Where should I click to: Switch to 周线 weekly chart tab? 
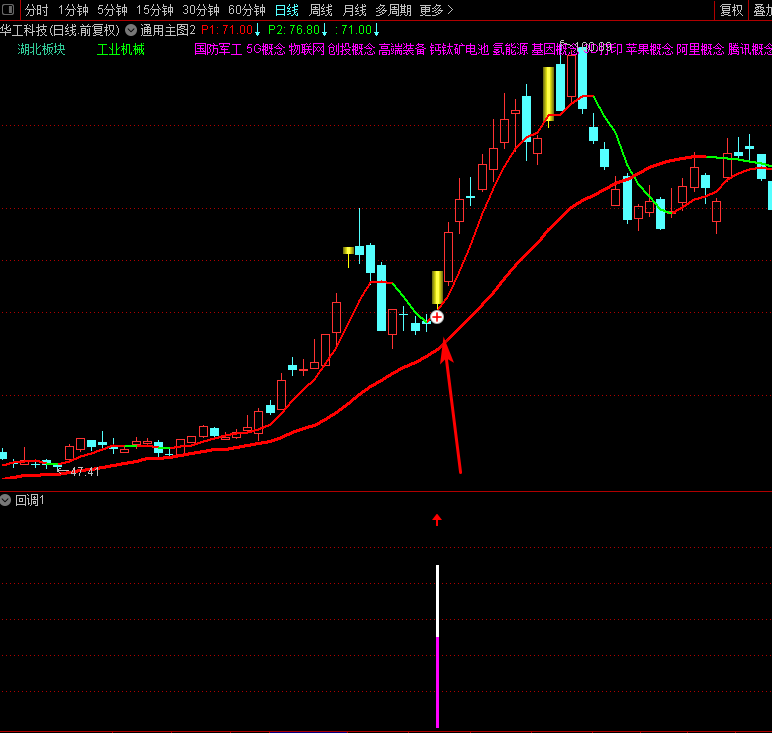pos(321,10)
